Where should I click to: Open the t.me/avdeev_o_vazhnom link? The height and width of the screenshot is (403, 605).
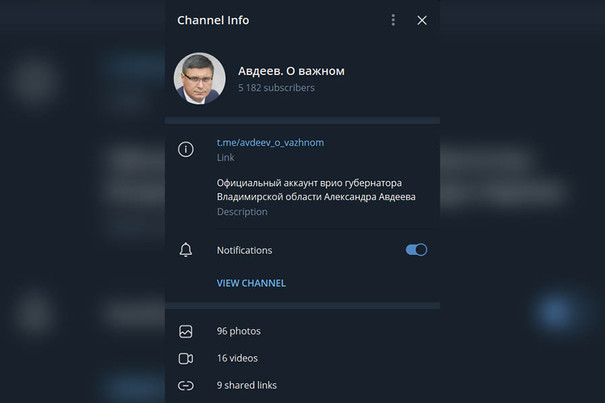pos(270,143)
